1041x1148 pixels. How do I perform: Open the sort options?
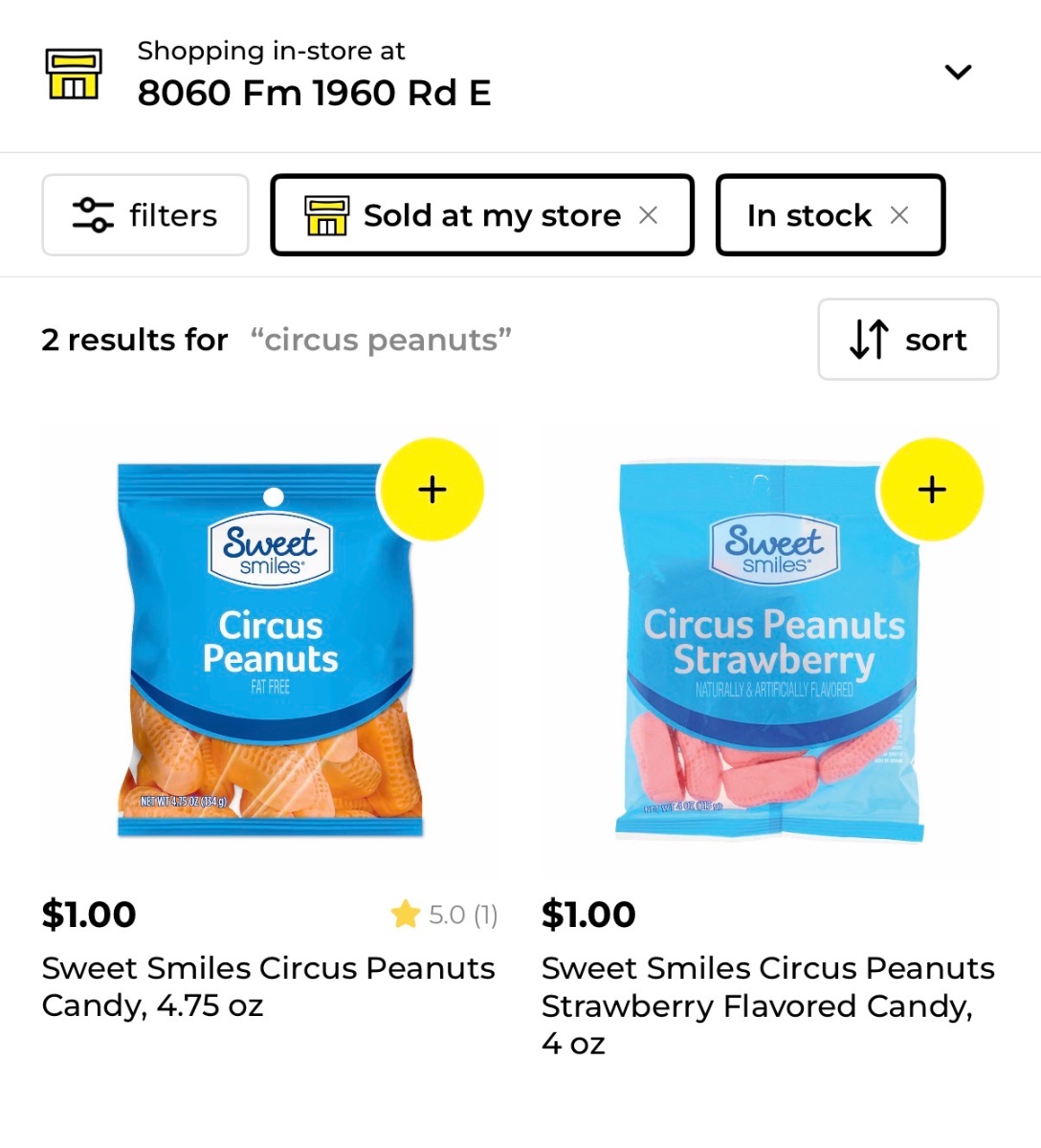[908, 340]
